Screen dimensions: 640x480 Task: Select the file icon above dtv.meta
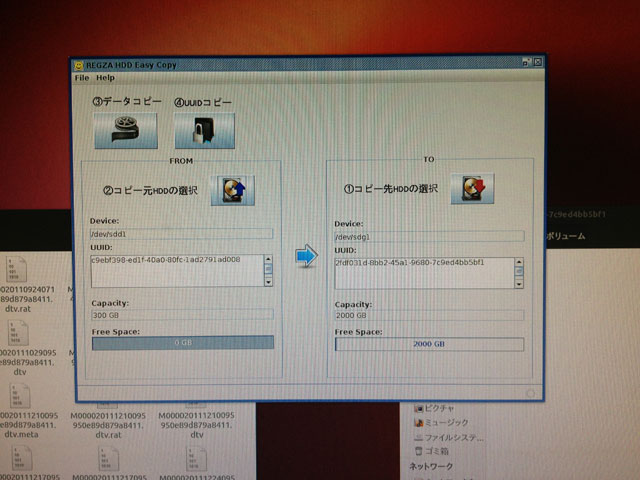pyautogui.click(x=20, y=396)
